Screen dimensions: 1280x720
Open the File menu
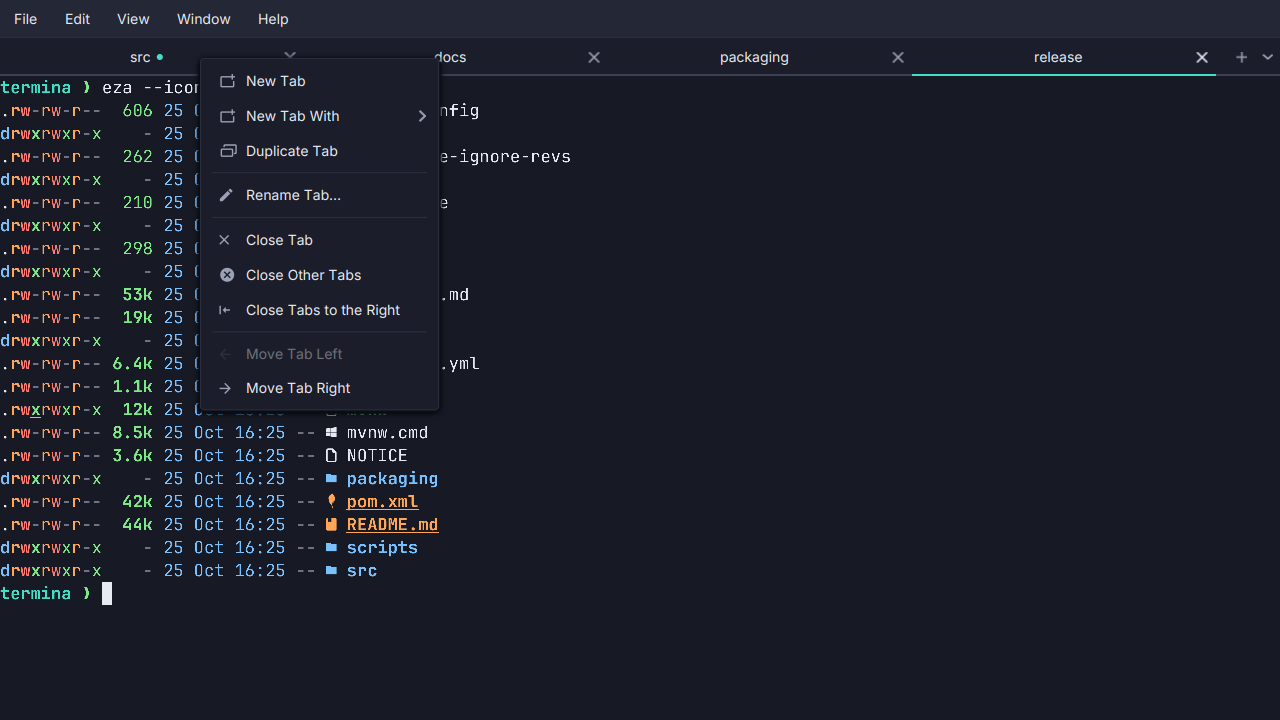coord(26,19)
